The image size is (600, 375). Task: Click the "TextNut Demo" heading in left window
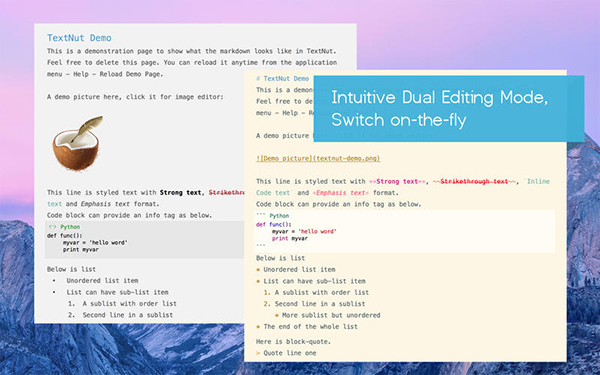coord(79,38)
